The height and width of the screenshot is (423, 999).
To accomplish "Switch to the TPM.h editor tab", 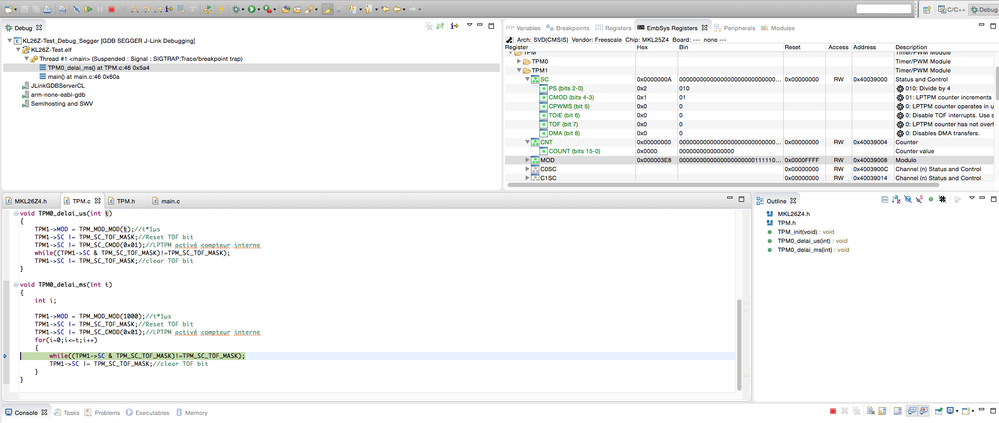I will click(x=121, y=201).
